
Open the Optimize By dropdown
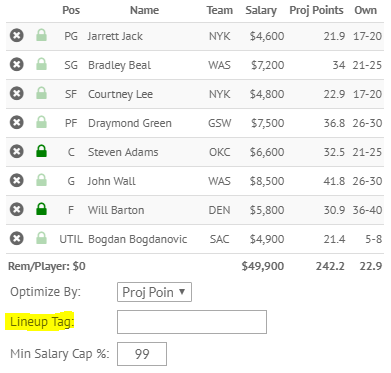154,292
